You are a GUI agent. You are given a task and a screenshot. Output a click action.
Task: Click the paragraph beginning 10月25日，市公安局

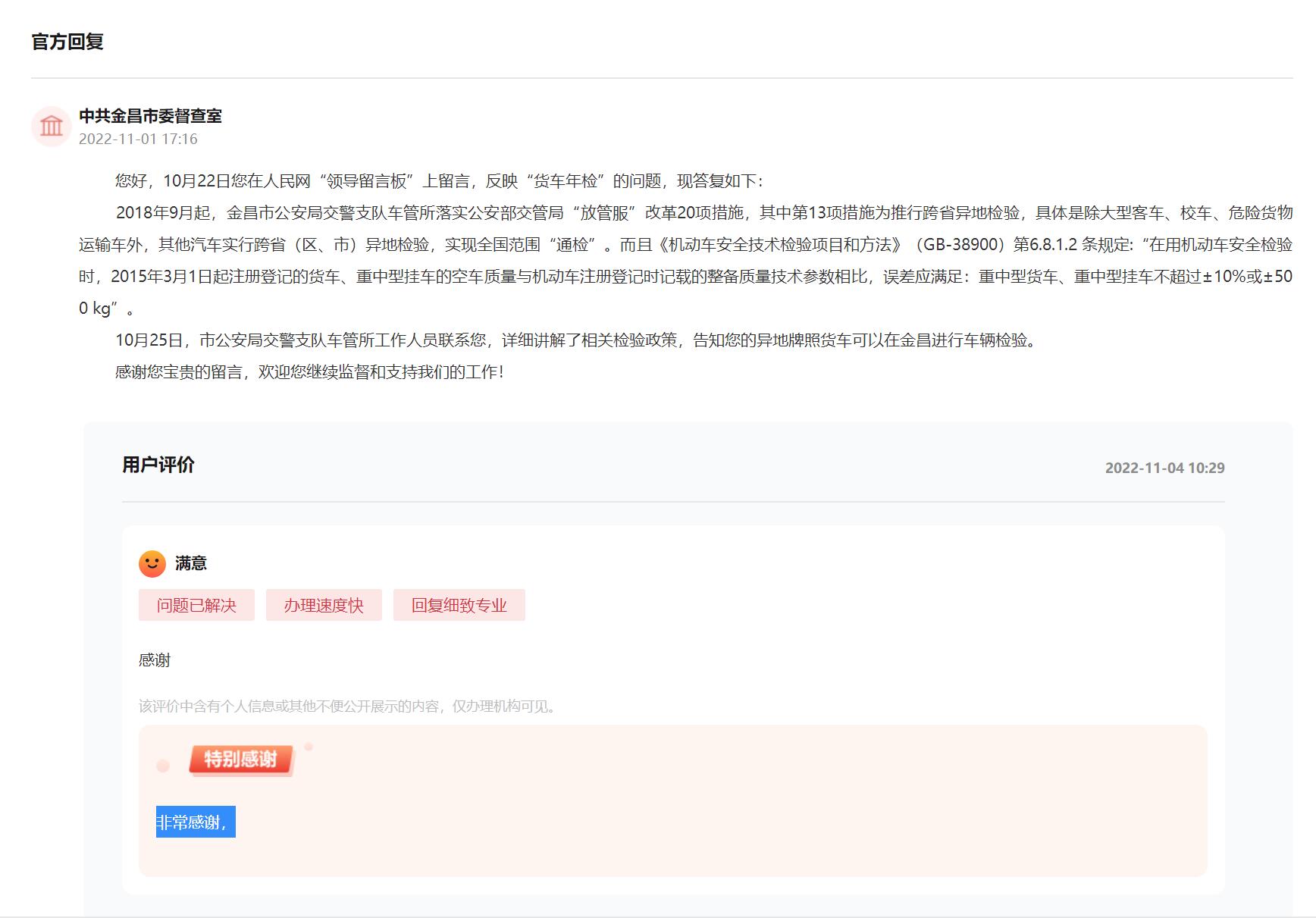pos(575,340)
